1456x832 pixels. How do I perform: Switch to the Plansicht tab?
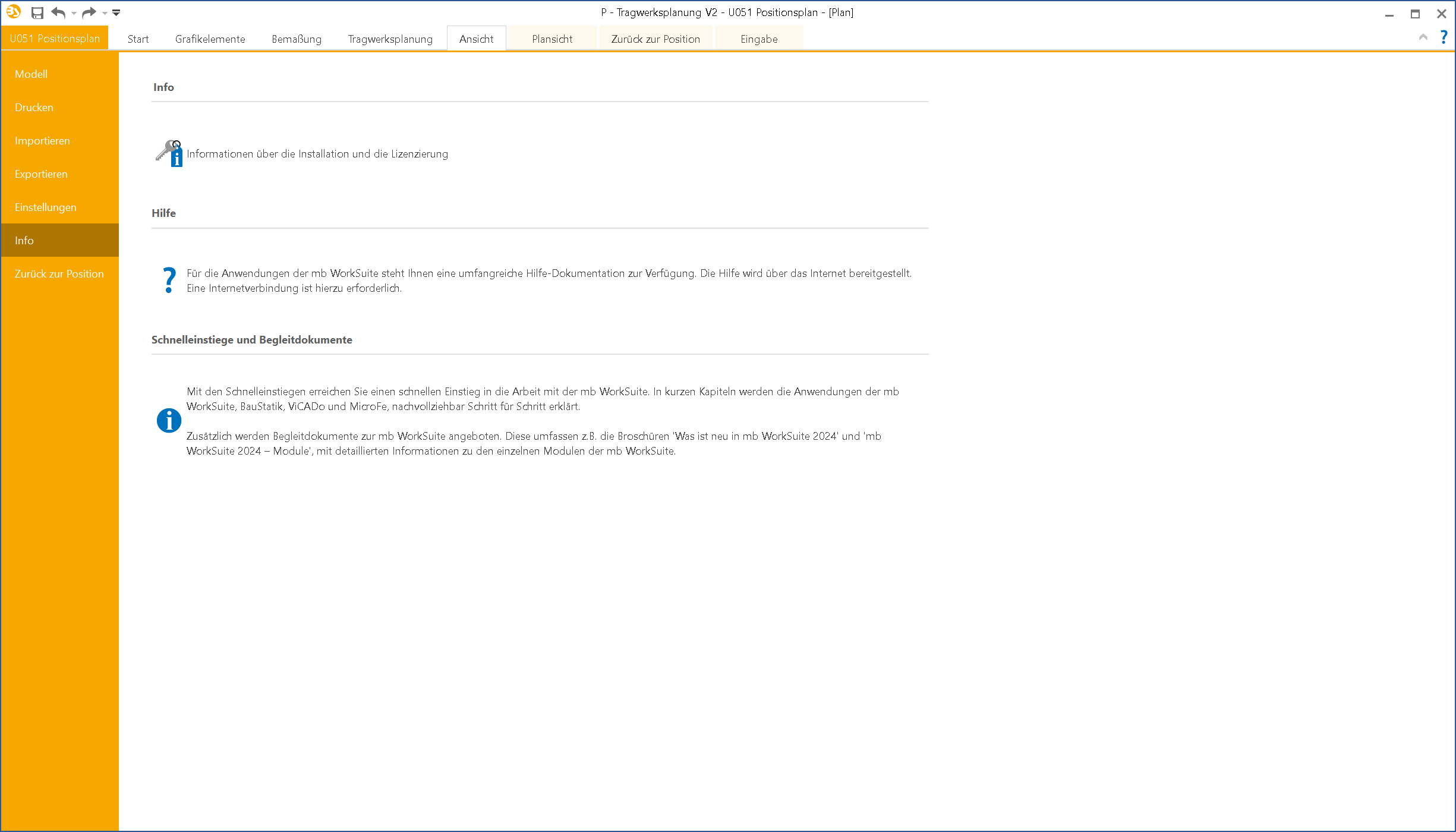[x=552, y=39]
